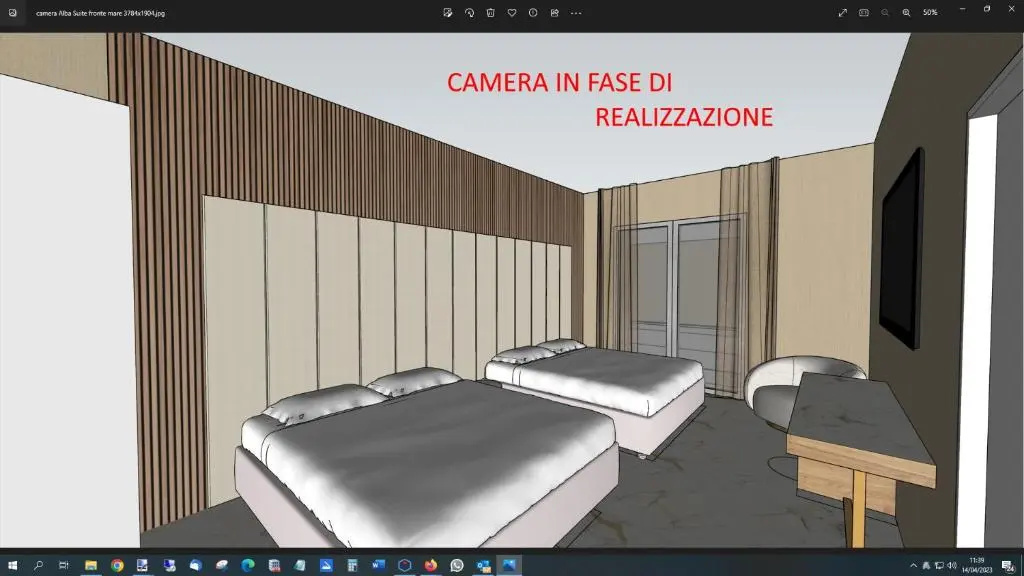Open the clock and date flyout

point(976,566)
